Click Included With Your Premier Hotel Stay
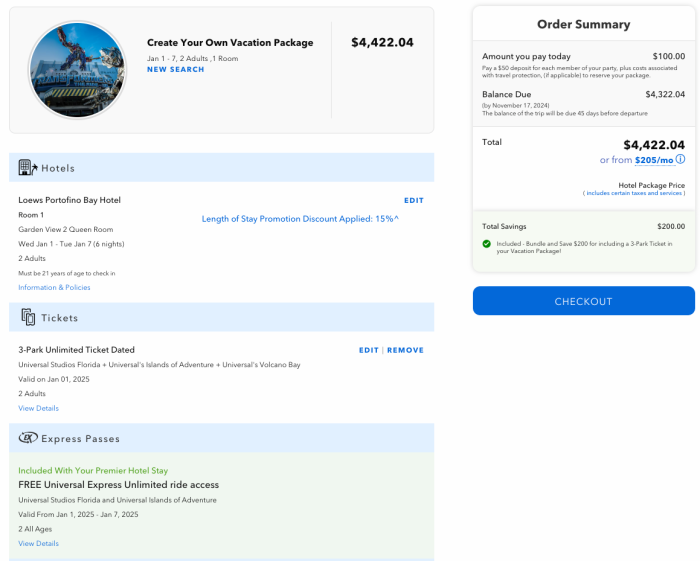 93,470
